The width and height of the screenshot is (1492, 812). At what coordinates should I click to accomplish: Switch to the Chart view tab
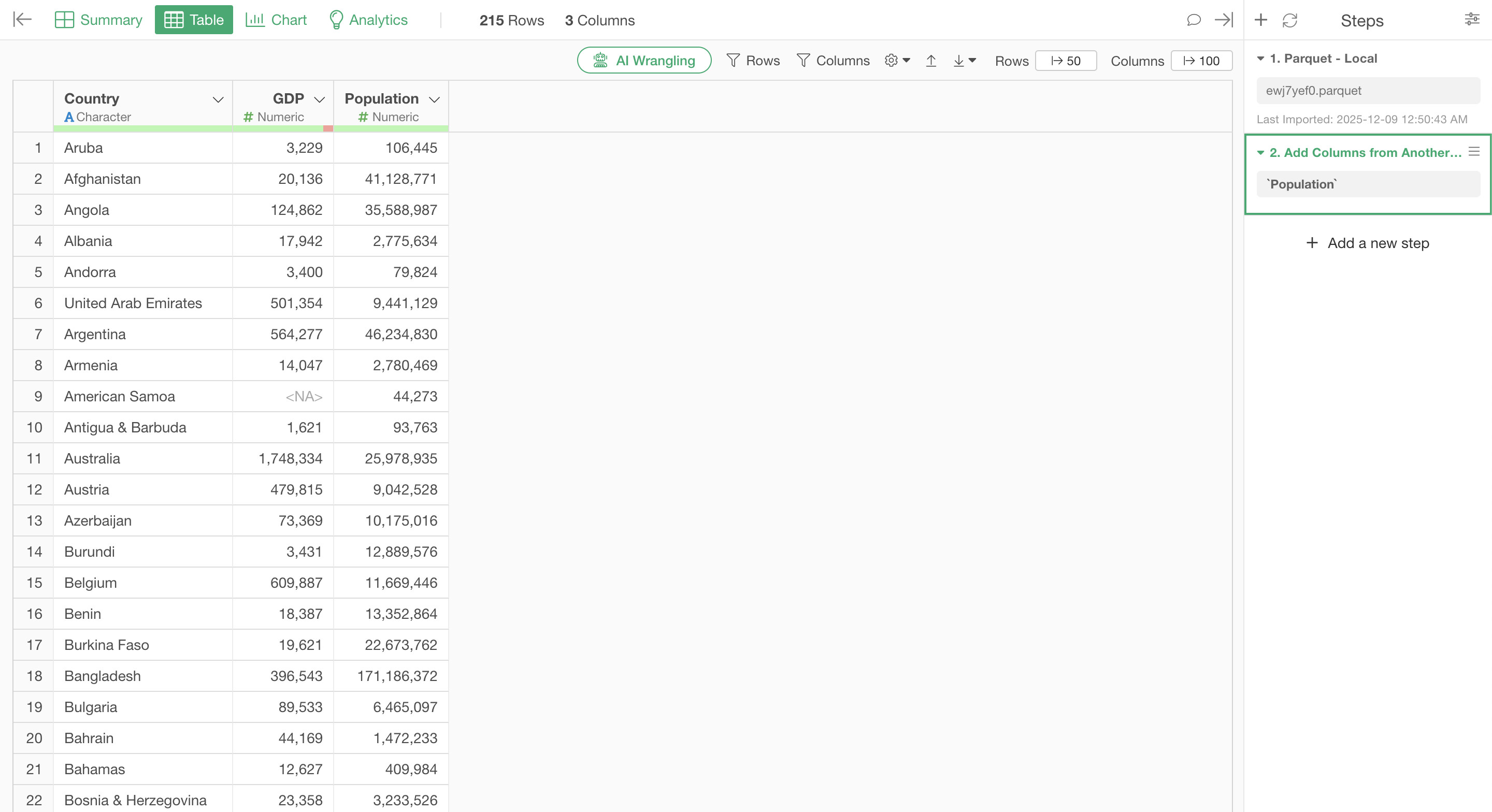coord(276,20)
